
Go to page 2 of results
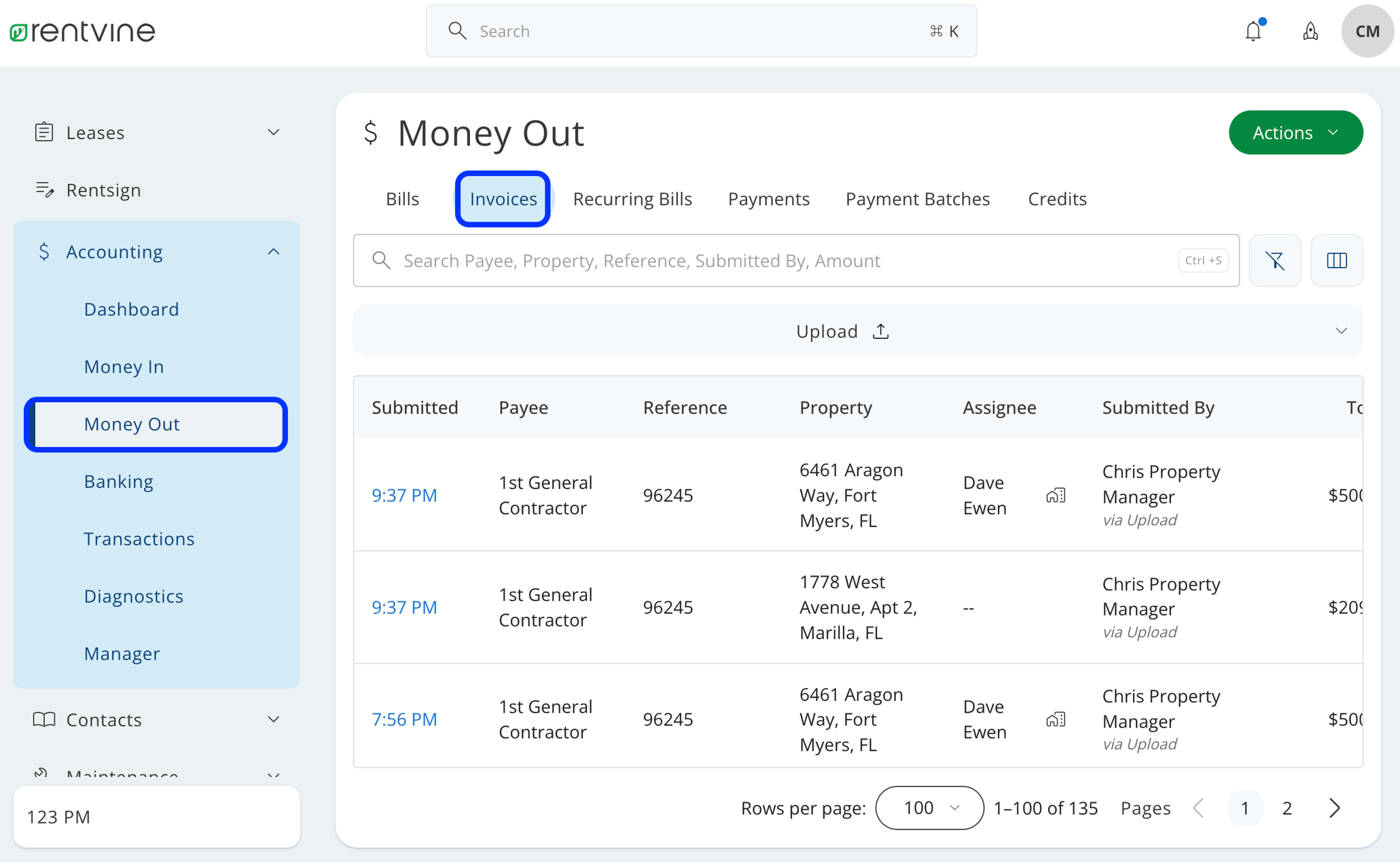(1287, 808)
